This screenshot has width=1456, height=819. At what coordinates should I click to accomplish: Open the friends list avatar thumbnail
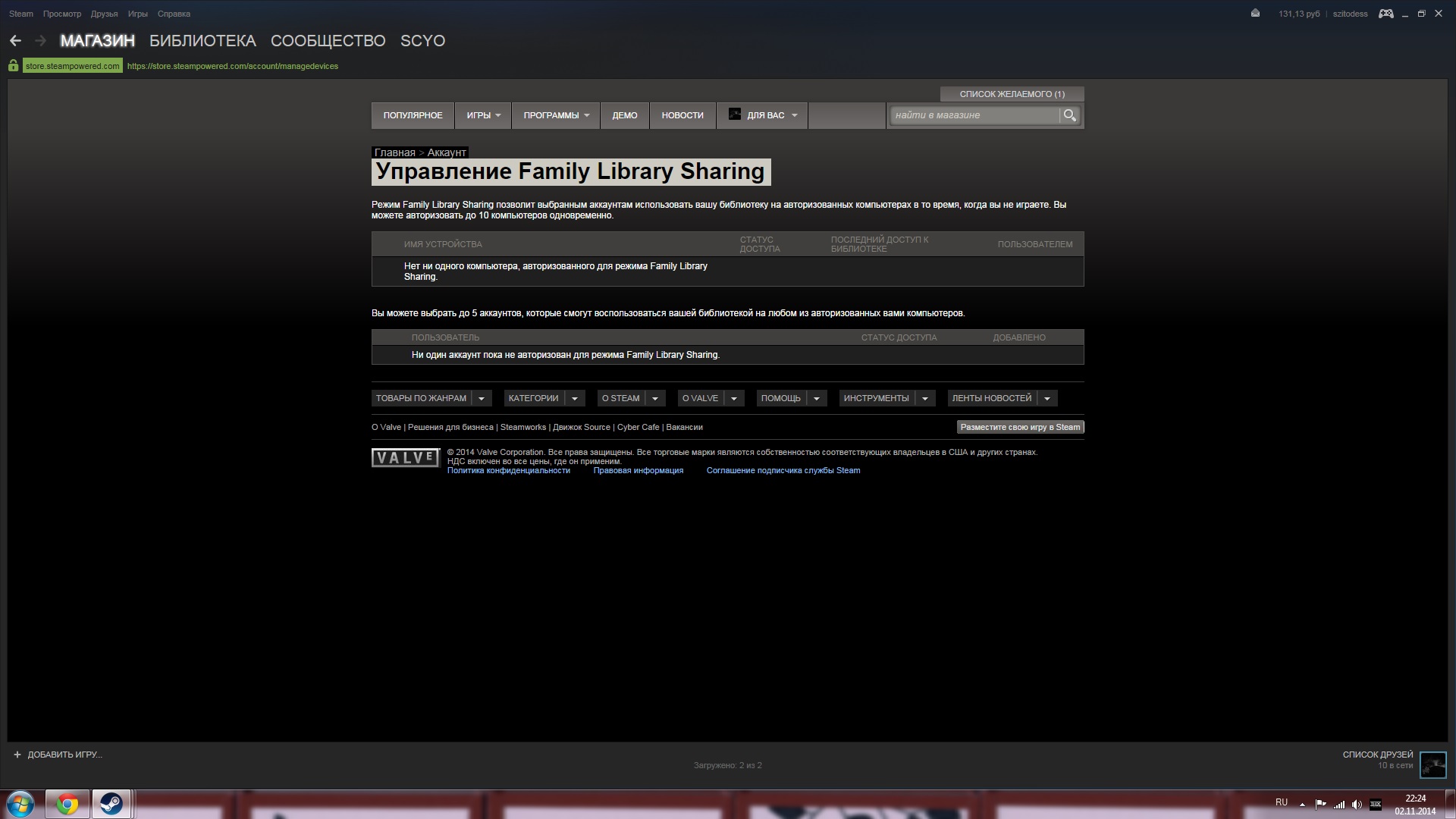(x=1433, y=764)
